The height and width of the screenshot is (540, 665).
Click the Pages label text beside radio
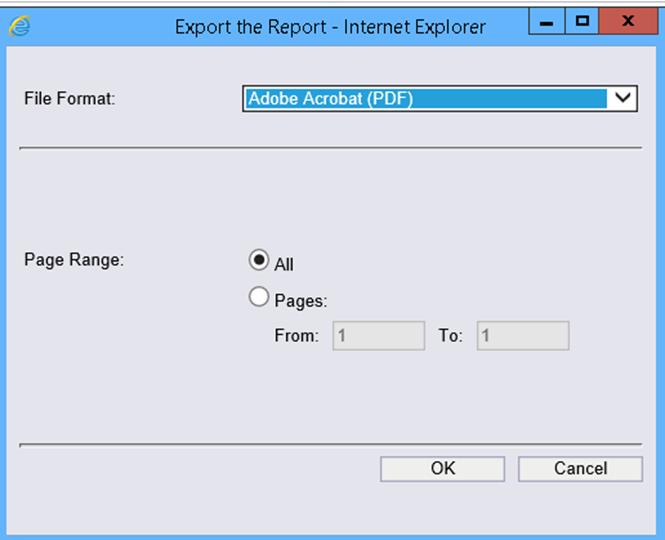coord(301,301)
